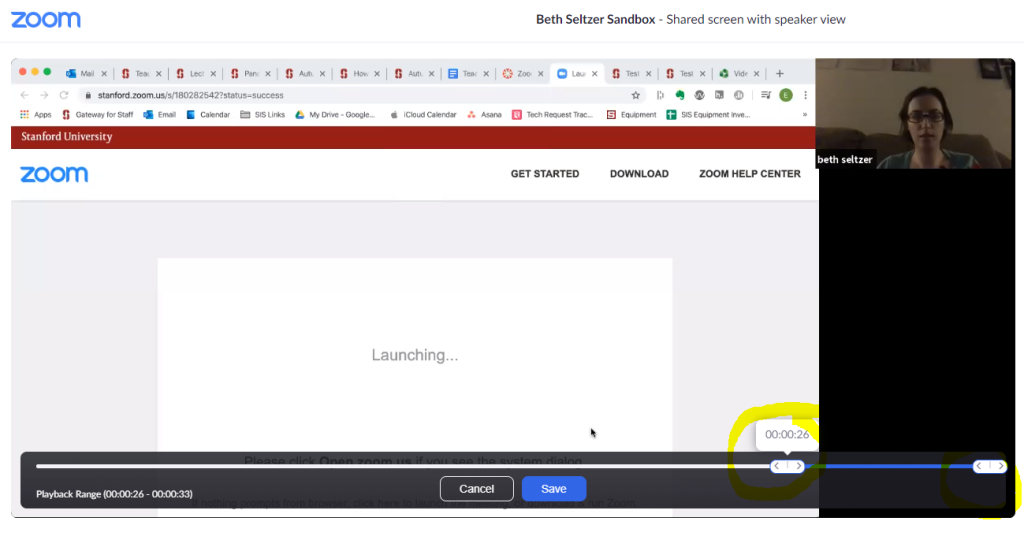Click the Evernote elephant extension icon
1024x540 pixels.
680,95
